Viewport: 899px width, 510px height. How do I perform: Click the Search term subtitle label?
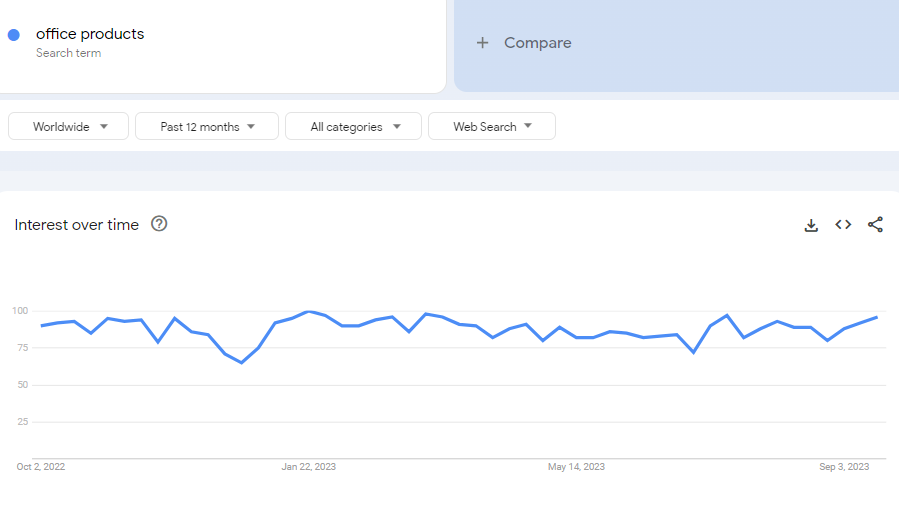pyautogui.click(x=68, y=53)
